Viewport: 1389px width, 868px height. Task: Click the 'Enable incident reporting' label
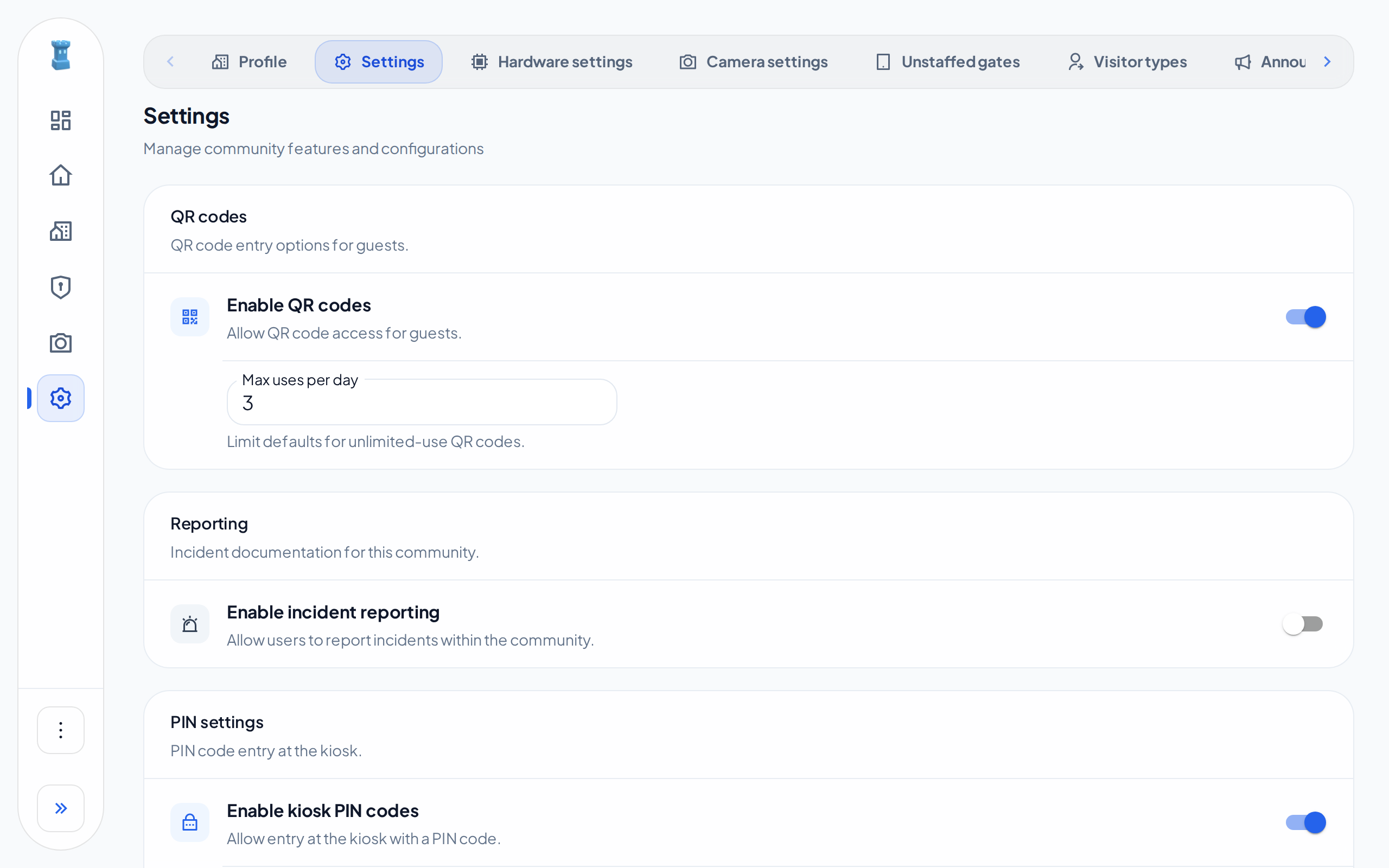(333, 612)
